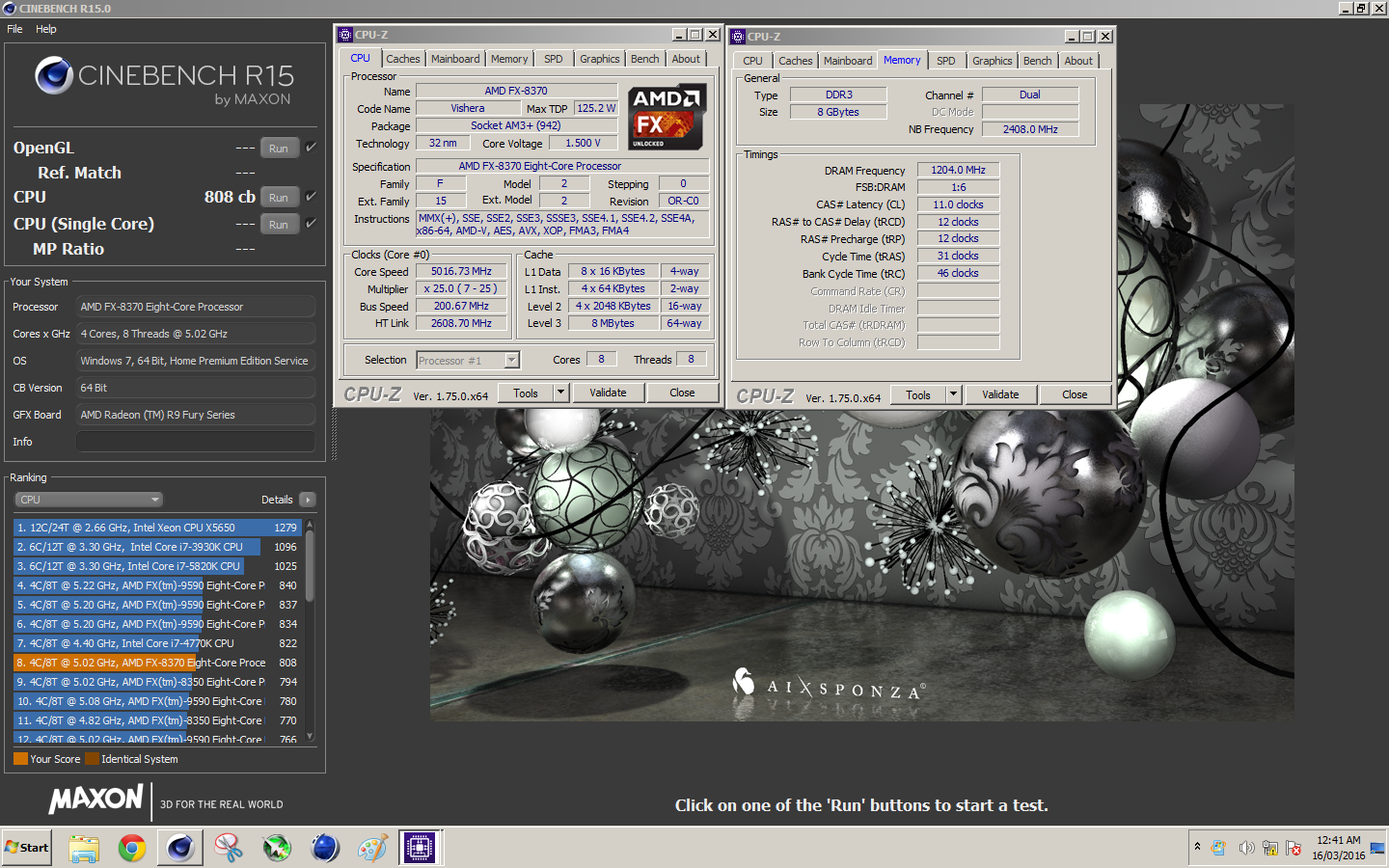Screen dimensions: 1389x868
Task: Toggle the CPU (Single Core) test checkbox
Action: pos(311,223)
